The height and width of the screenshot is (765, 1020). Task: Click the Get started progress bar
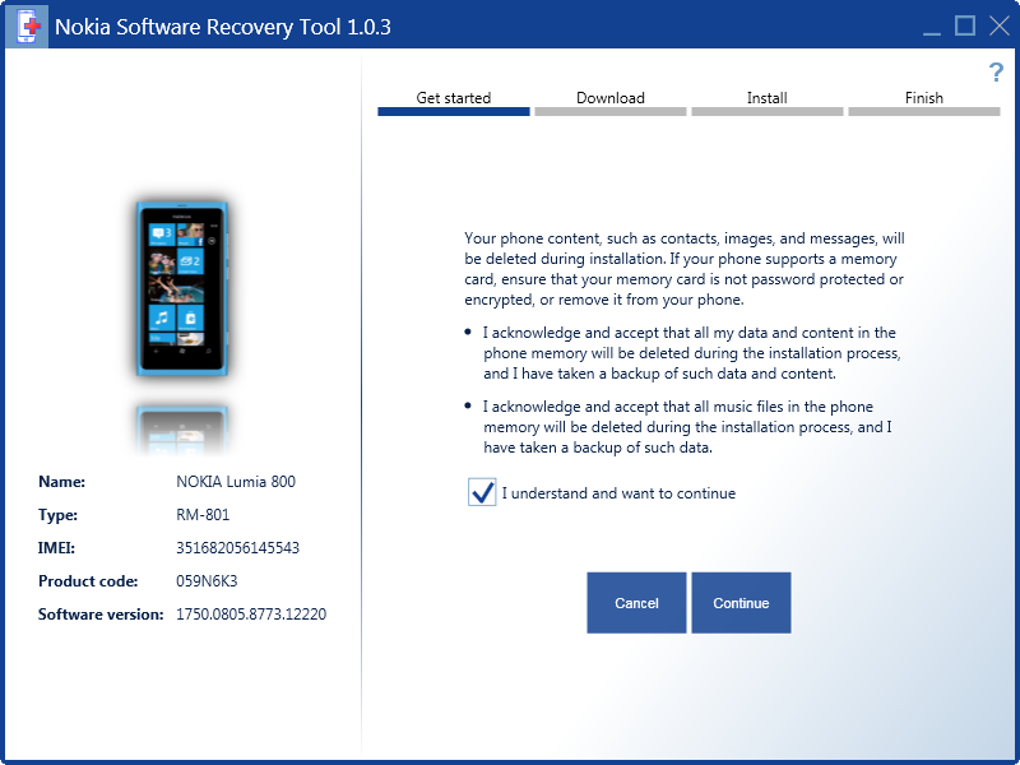pyautogui.click(x=453, y=112)
